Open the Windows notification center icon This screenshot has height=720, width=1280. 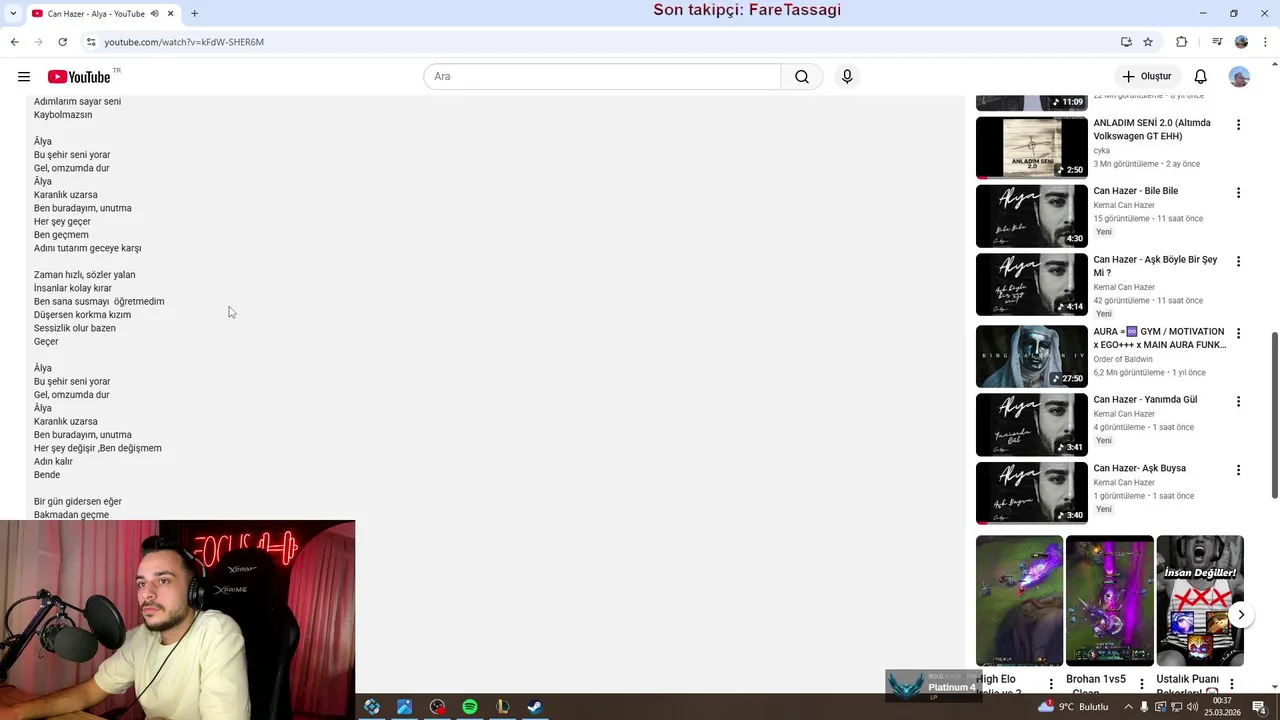pyautogui.click(x=1259, y=707)
